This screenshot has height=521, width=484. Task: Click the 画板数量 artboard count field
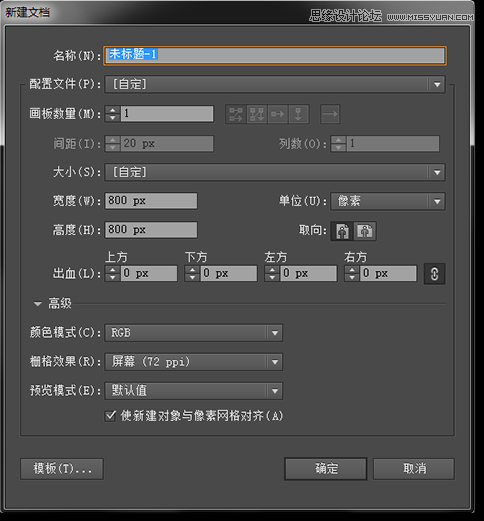point(167,114)
